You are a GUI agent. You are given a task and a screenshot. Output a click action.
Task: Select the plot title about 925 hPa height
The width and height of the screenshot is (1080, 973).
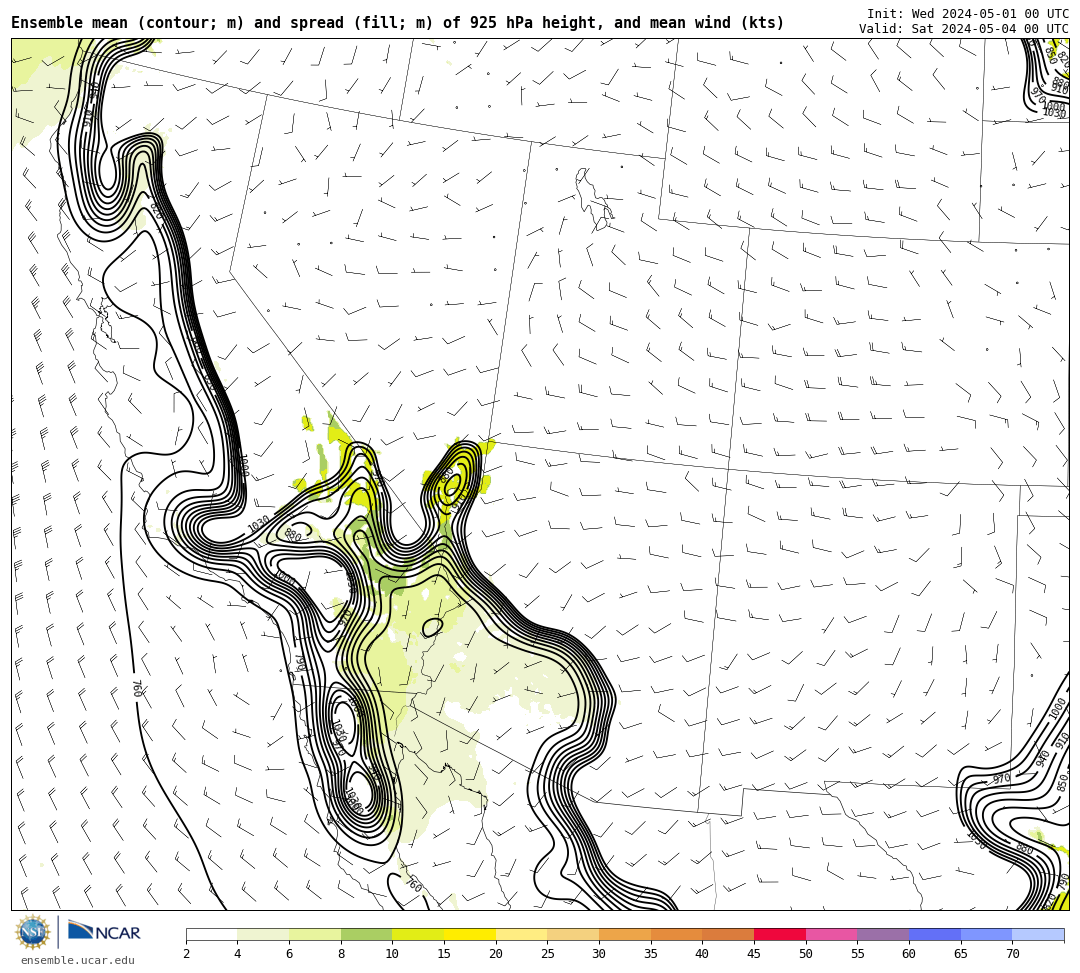(x=397, y=23)
